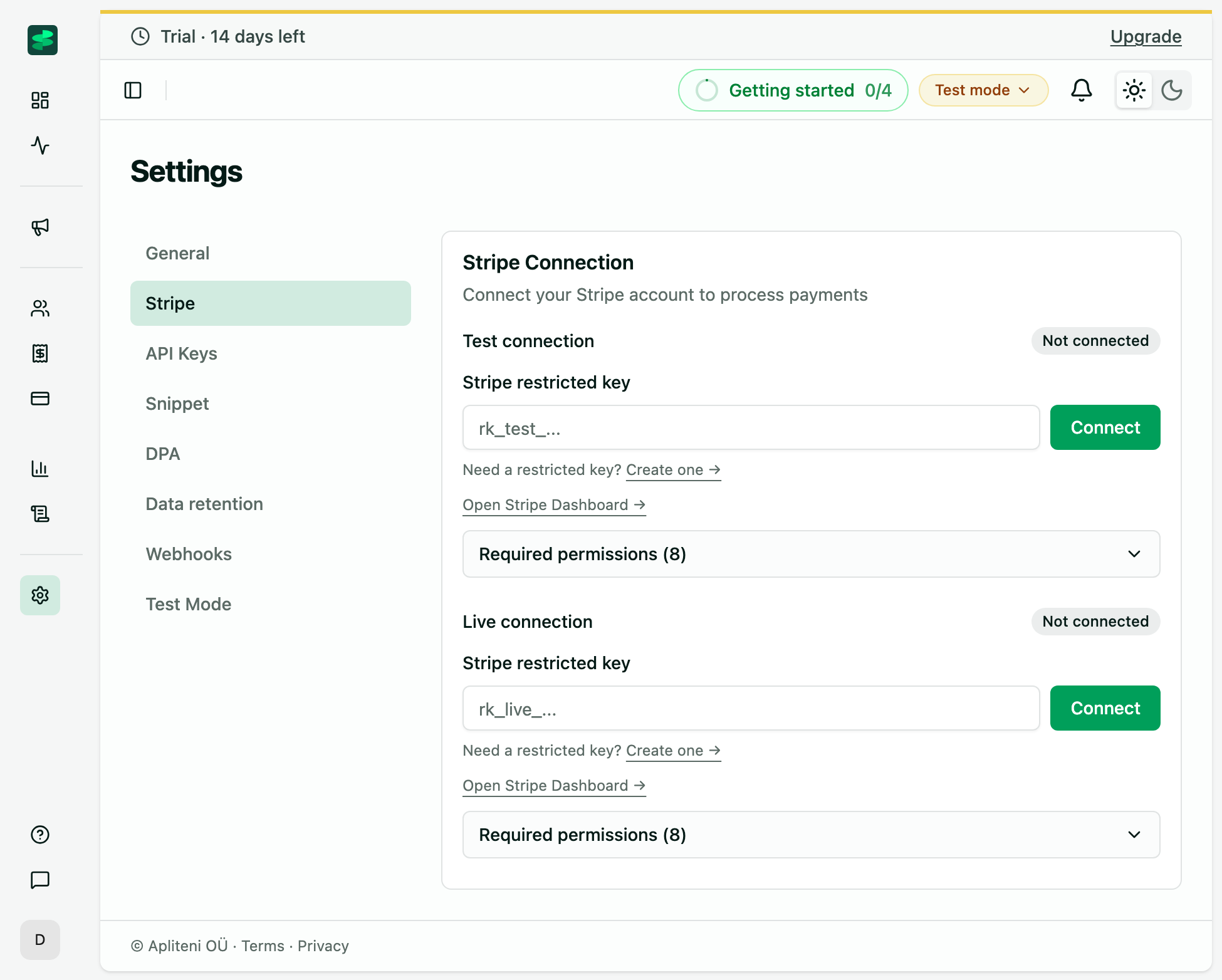Open the dashboard grid icon in sidebar
This screenshot has width=1222, height=980.
(x=40, y=100)
